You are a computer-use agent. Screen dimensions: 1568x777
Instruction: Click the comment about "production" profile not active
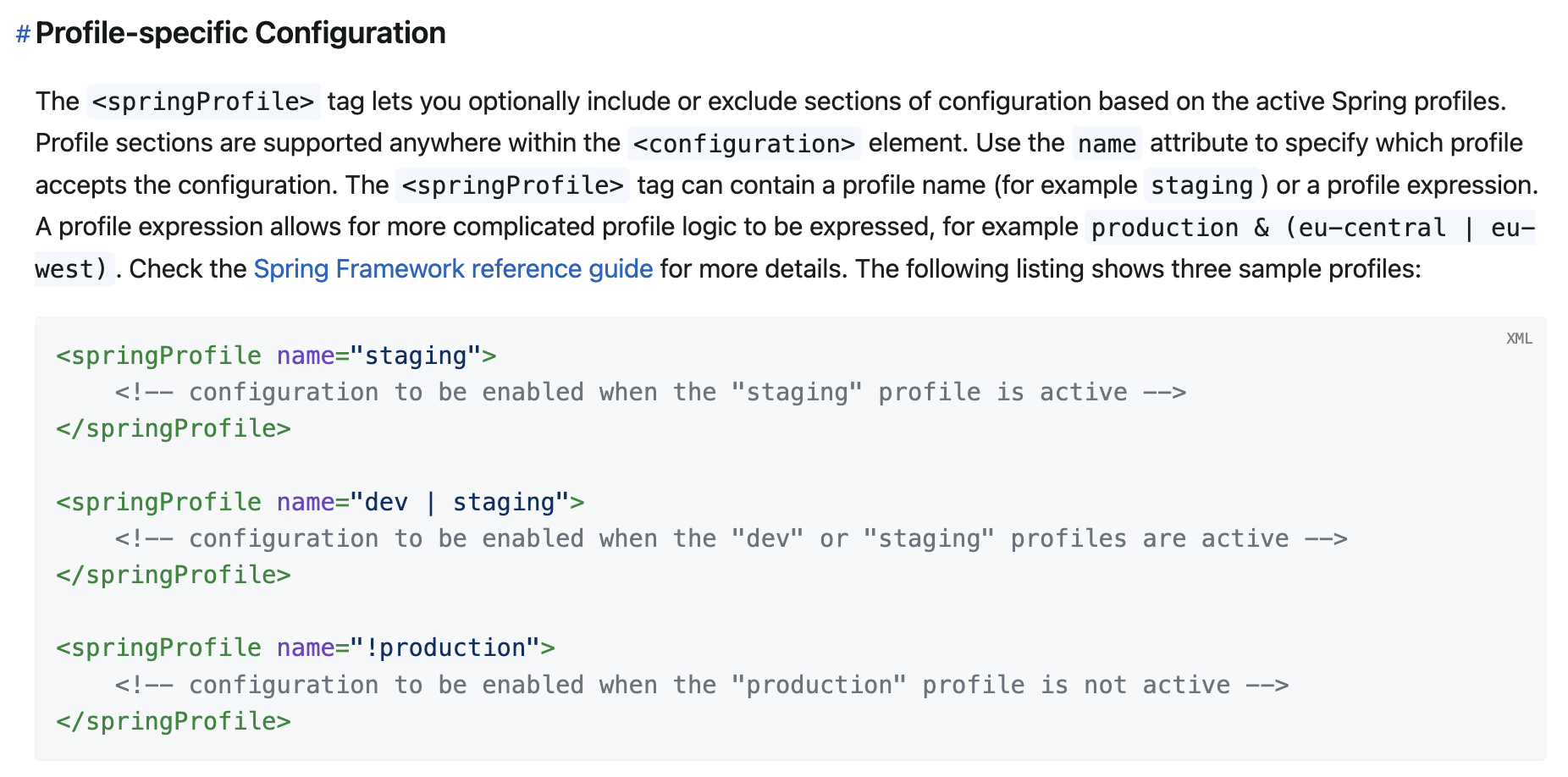[701, 685]
